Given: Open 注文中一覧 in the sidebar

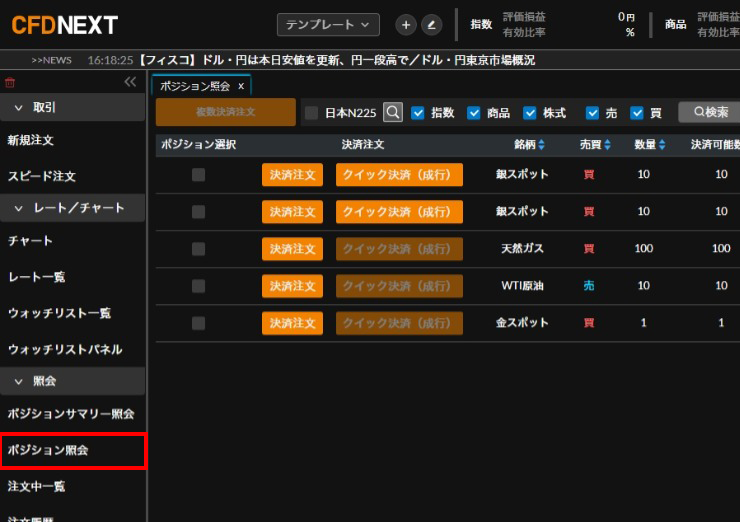Looking at the screenshot, I should (37, 486).
